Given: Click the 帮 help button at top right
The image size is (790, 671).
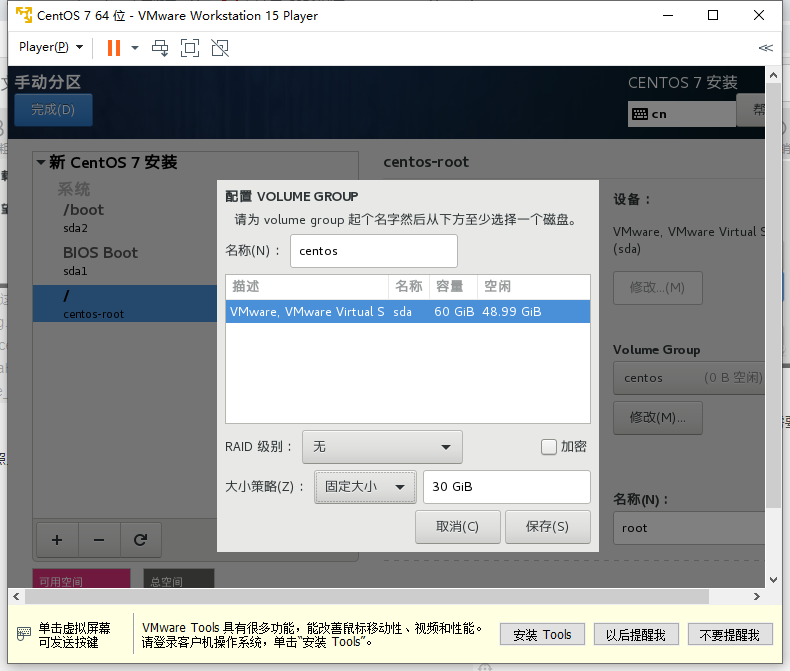Looking at the screenshot, I should (x=751, y=109).
